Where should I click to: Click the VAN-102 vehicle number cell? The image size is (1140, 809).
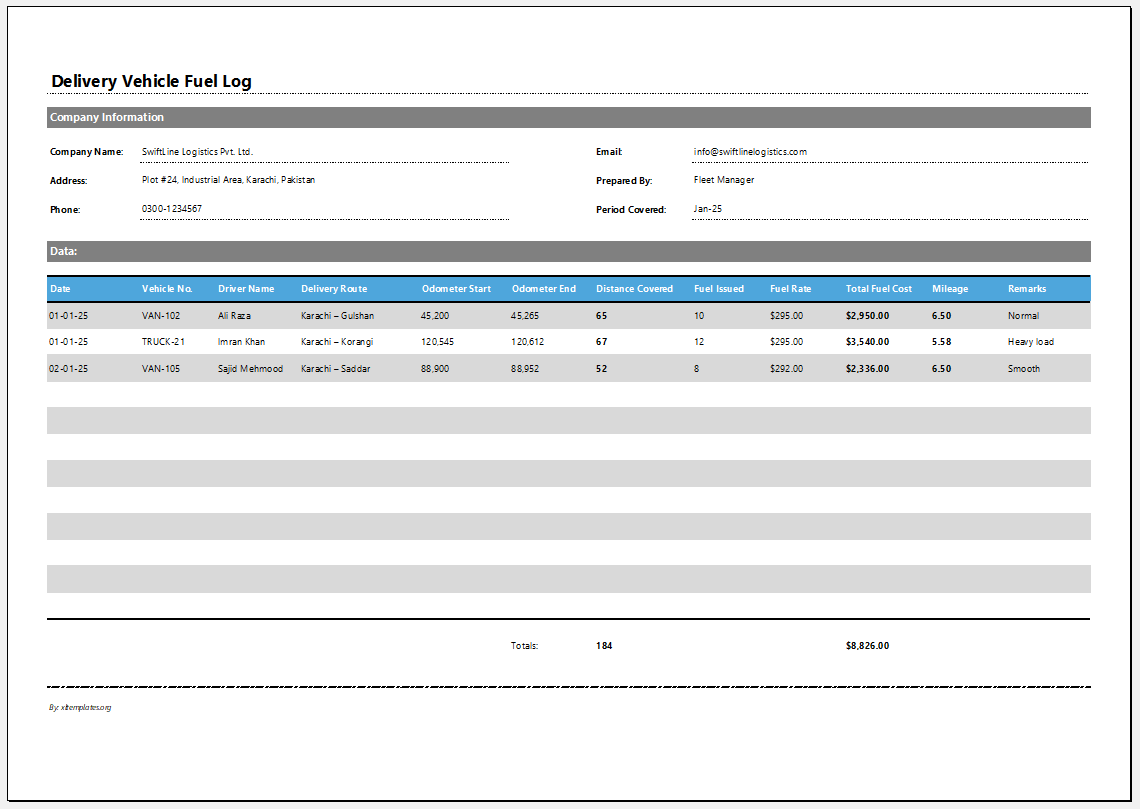pyautogui.click(x=161, y=316)
